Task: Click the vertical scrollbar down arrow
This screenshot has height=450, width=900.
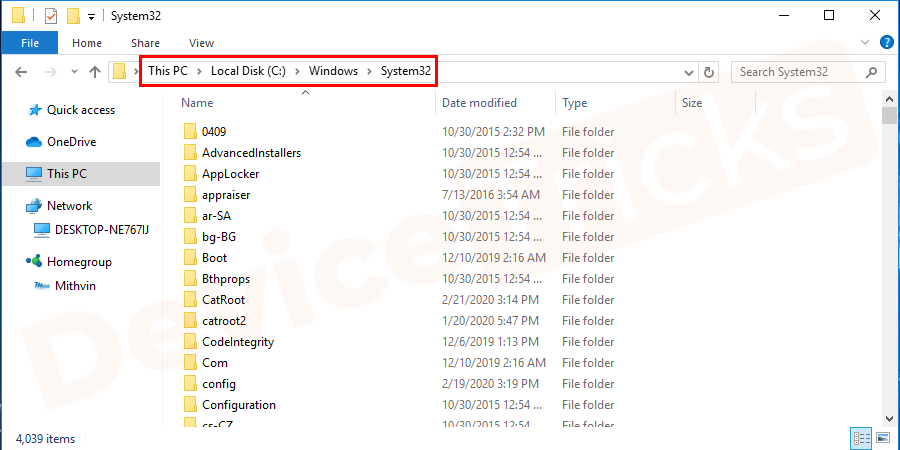Action: [x=889, y=417]
